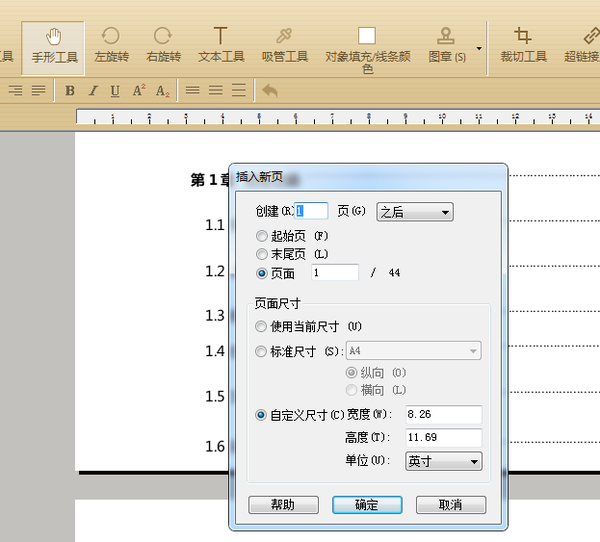Click heading 1.3 in the document
The height and width of the screenshot is (542, 600).
click(215, 316)
